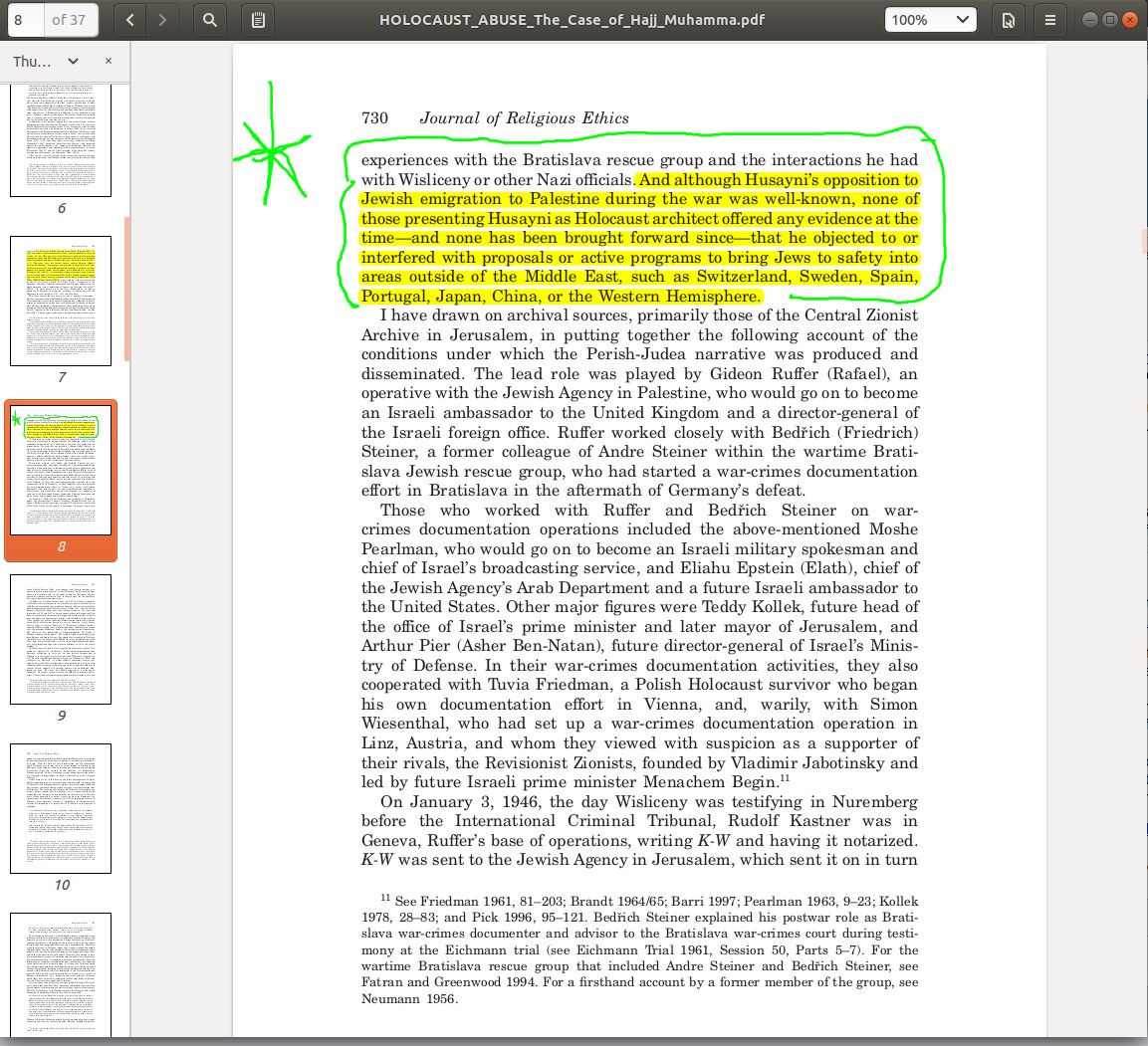Select the page 9 thumbnail
The height and width of the screenshot is (1046, 1148).
point(61,639)
